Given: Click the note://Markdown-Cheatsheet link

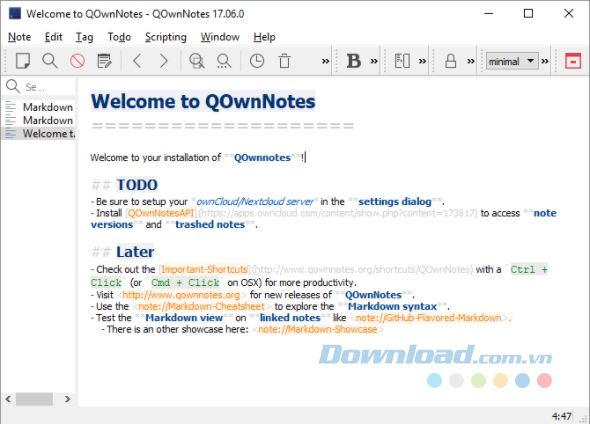Looking at the screenshot, I should pos(202,306).
